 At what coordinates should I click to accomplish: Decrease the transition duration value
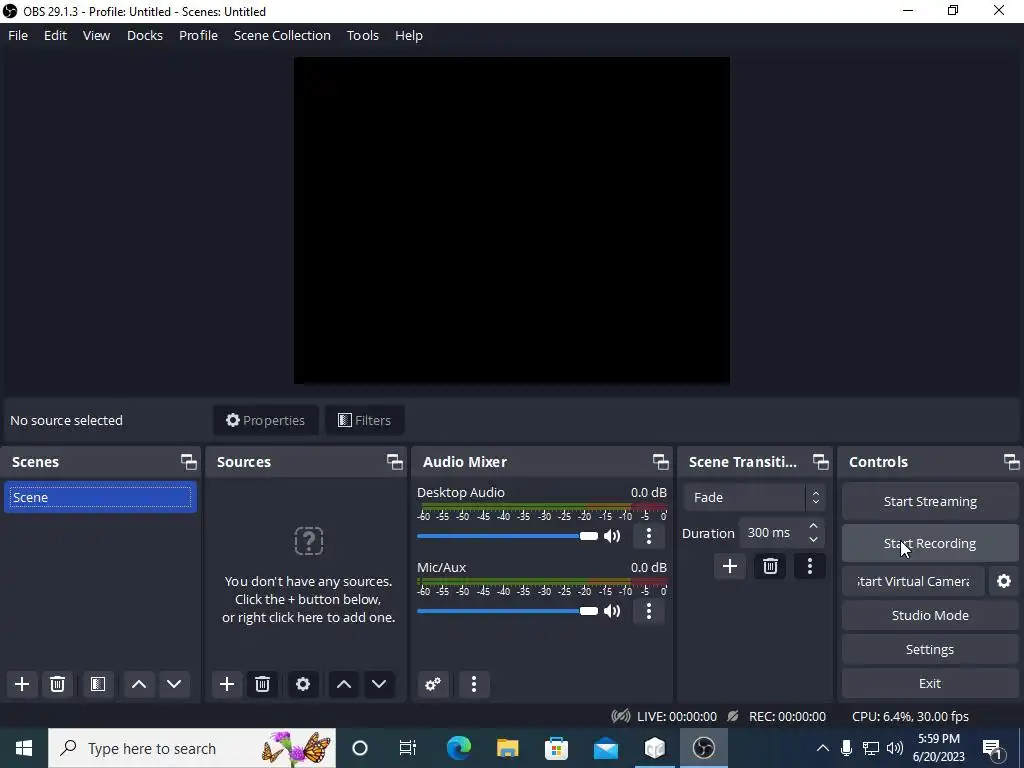[813, 540]
